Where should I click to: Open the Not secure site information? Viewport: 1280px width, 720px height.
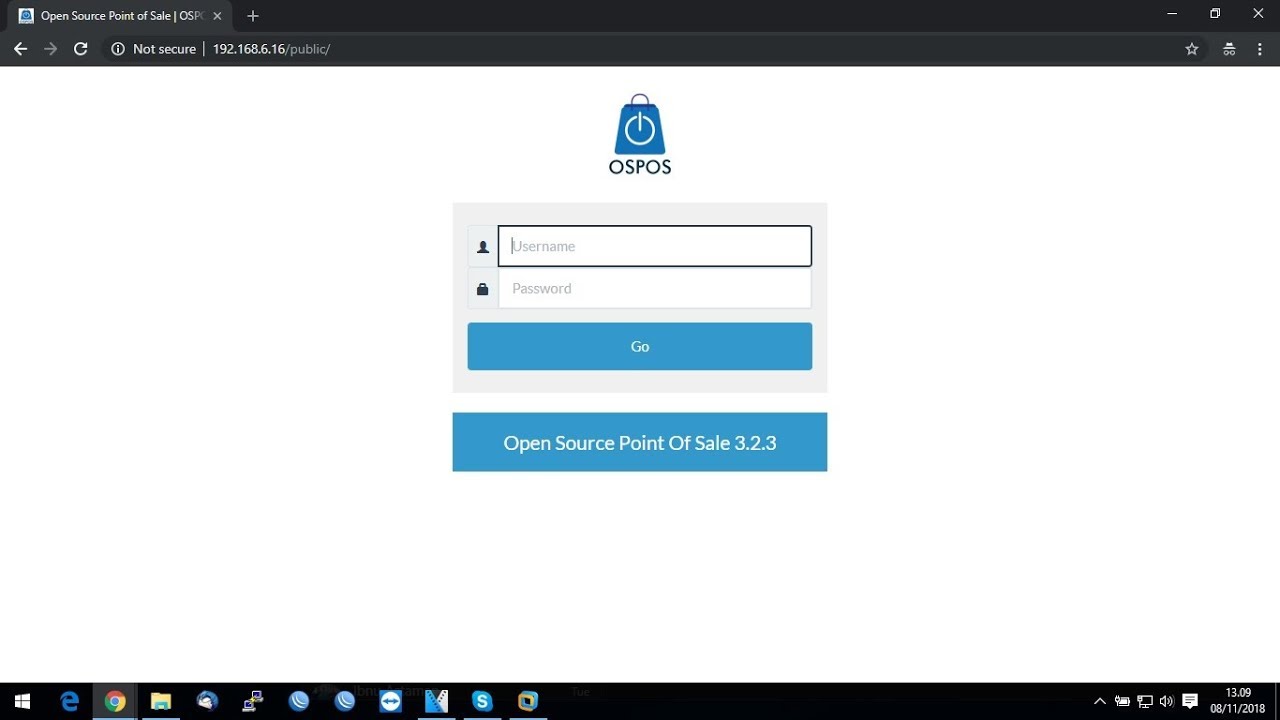click(x=154, y=49)
